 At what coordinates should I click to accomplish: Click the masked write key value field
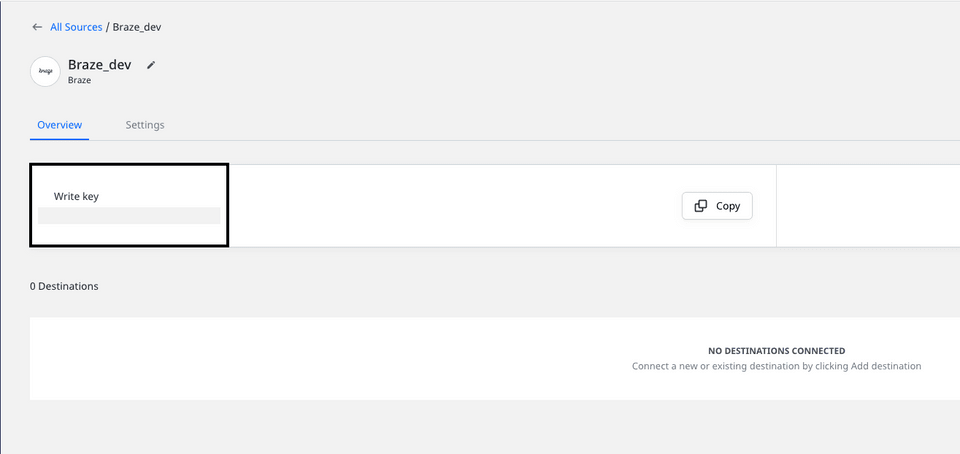[129, 215]
